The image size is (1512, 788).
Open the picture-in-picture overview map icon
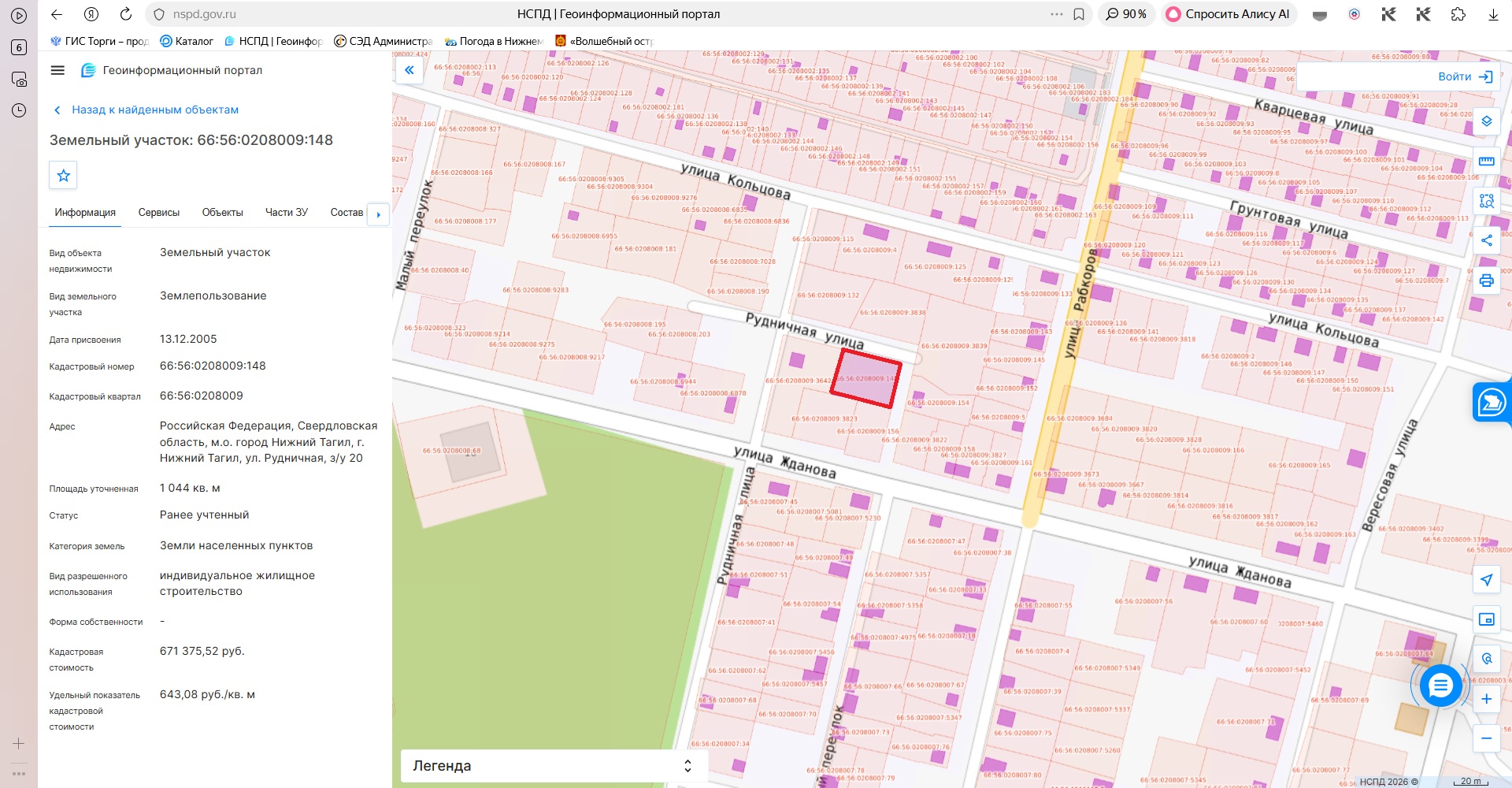[1486, 619]
